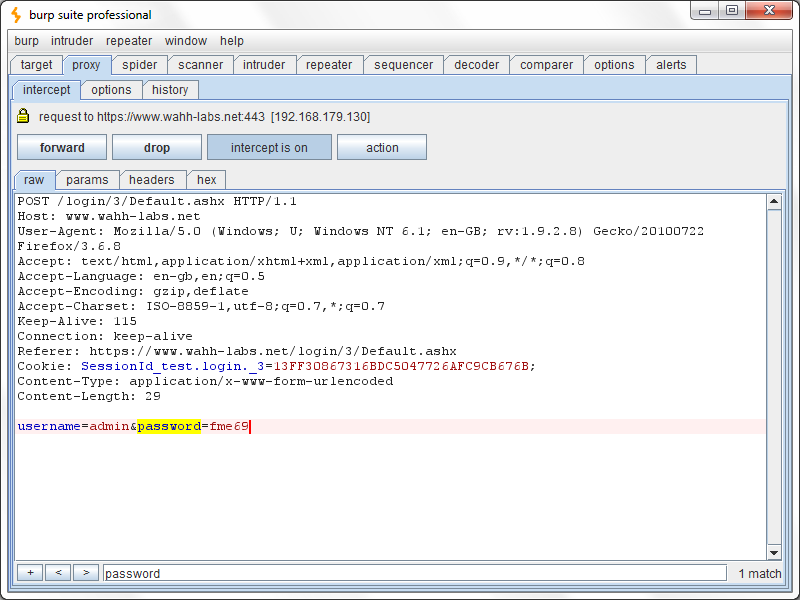Open the repeater menu
Image resolution: width=800 pixels, height=600 pixels.
click(x=129, y=41)
